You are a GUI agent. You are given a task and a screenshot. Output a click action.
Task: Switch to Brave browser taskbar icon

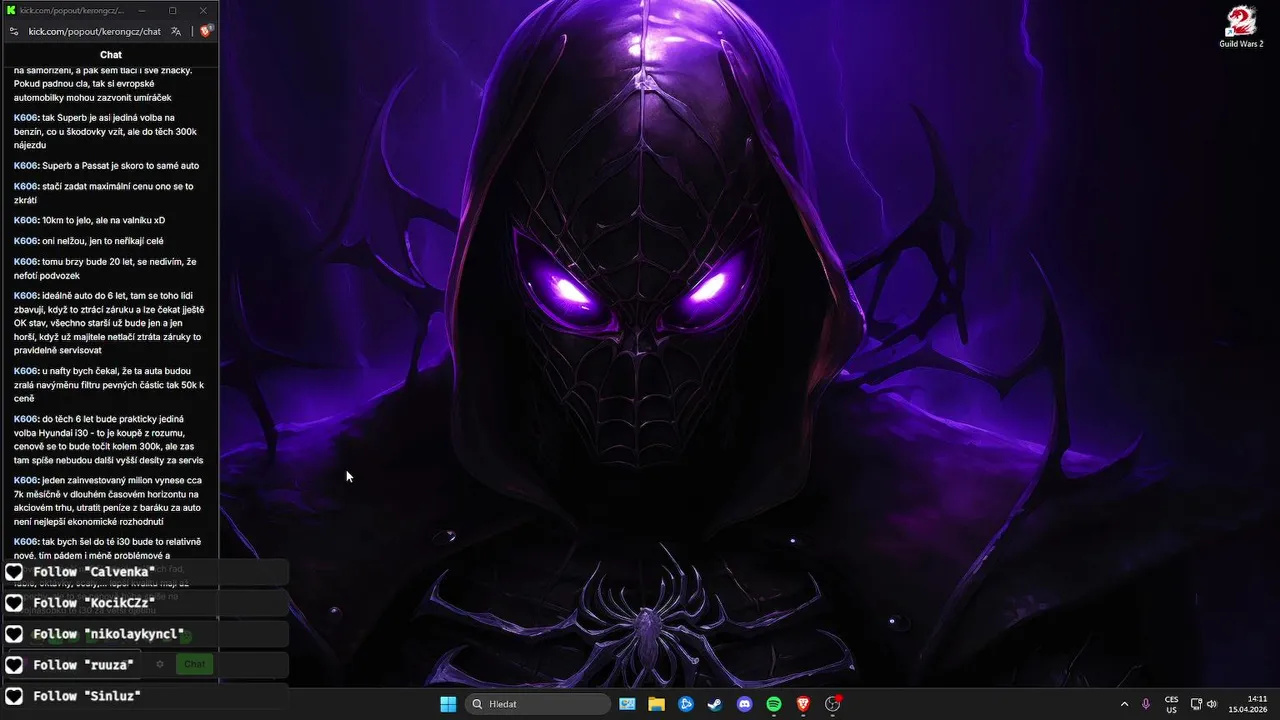[x=803, y=704]
